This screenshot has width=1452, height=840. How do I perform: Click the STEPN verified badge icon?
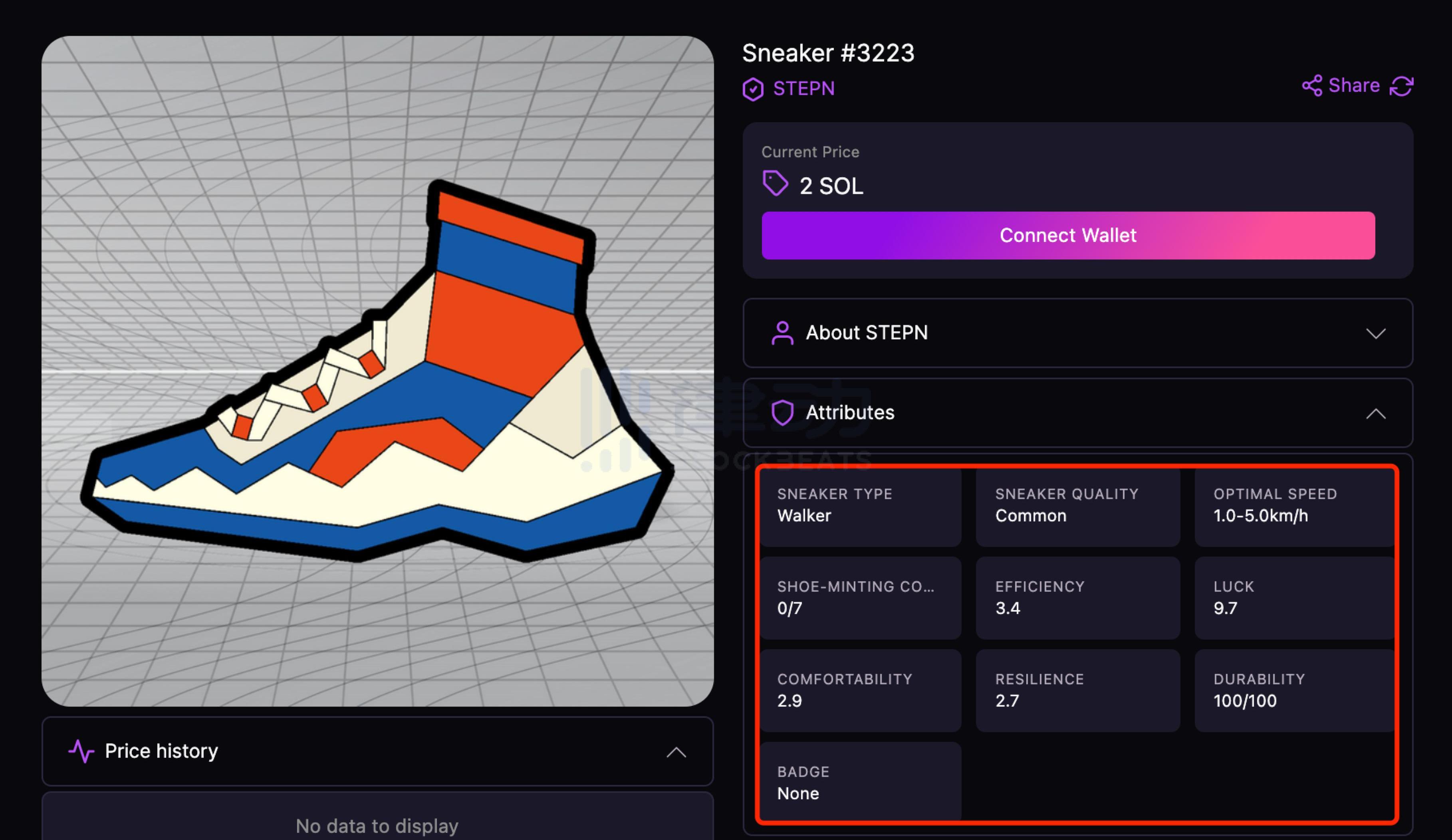pyautogui.click(x=753, y=89)
